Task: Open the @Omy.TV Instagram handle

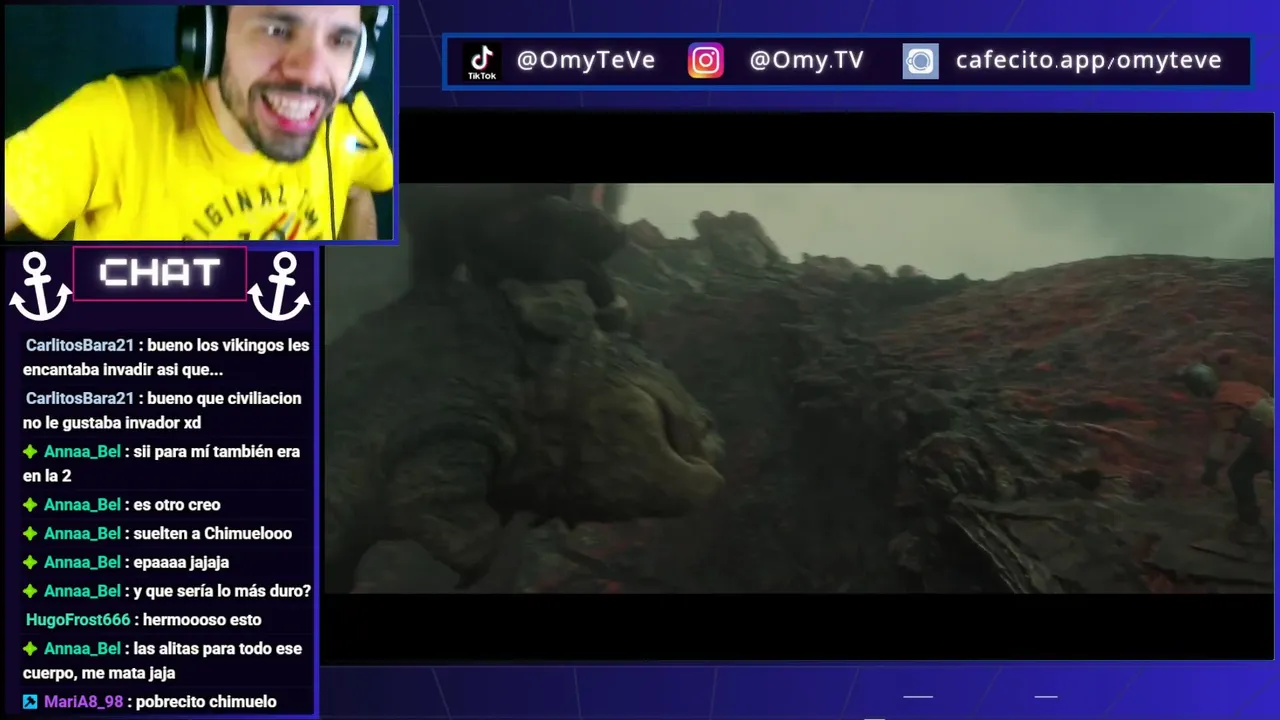Action: tap(806, 61)
